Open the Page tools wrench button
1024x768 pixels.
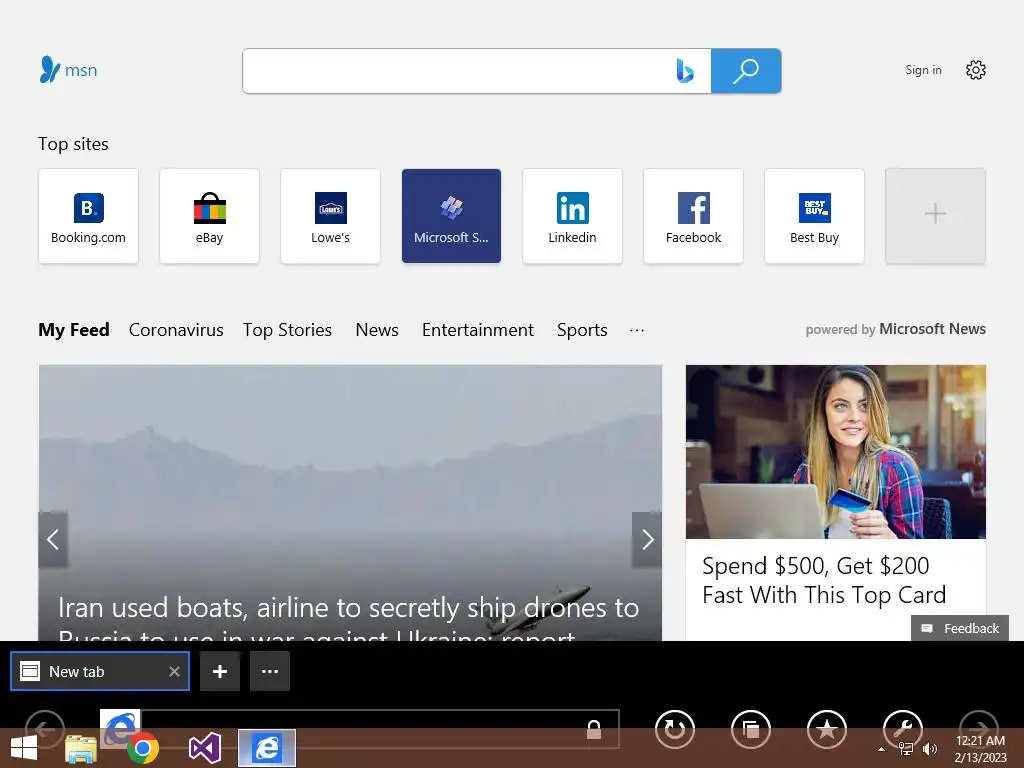point(903,729)
